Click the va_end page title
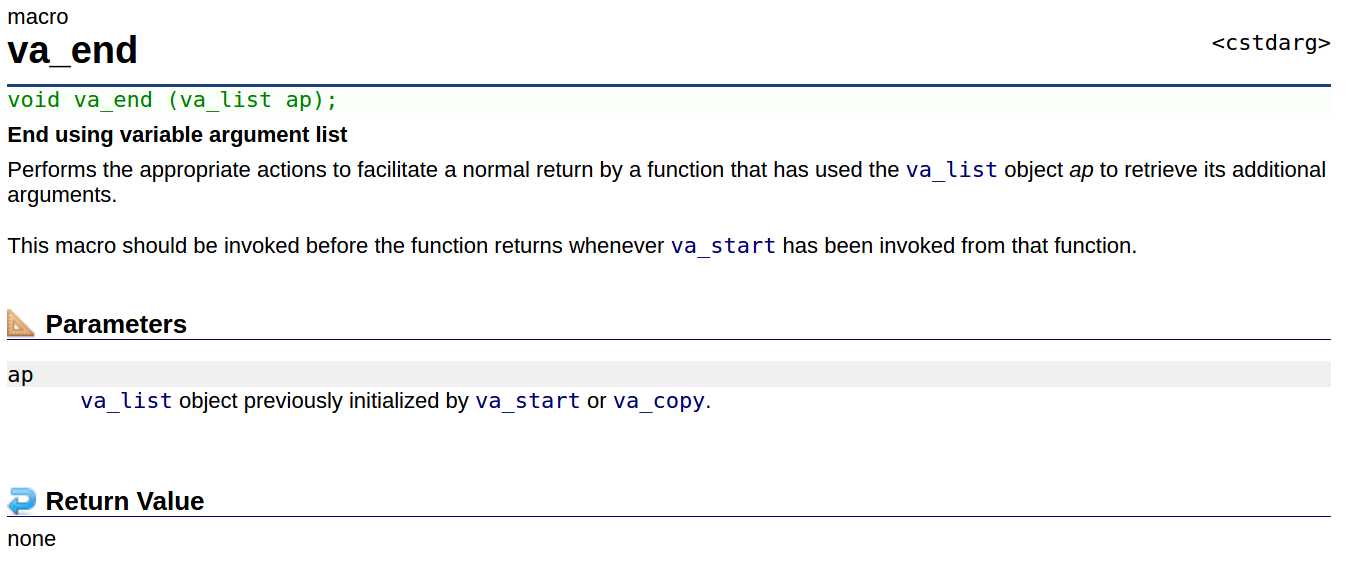The height and width of the screenshot is (584, 1366). [x=73, y=50]
